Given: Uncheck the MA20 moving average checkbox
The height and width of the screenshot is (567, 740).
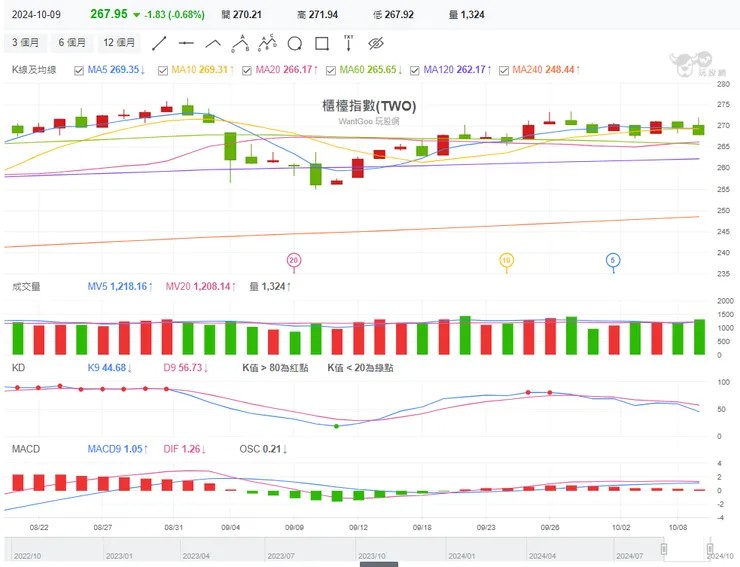Looking at the screenshot, I should click(x=247, y=70).
